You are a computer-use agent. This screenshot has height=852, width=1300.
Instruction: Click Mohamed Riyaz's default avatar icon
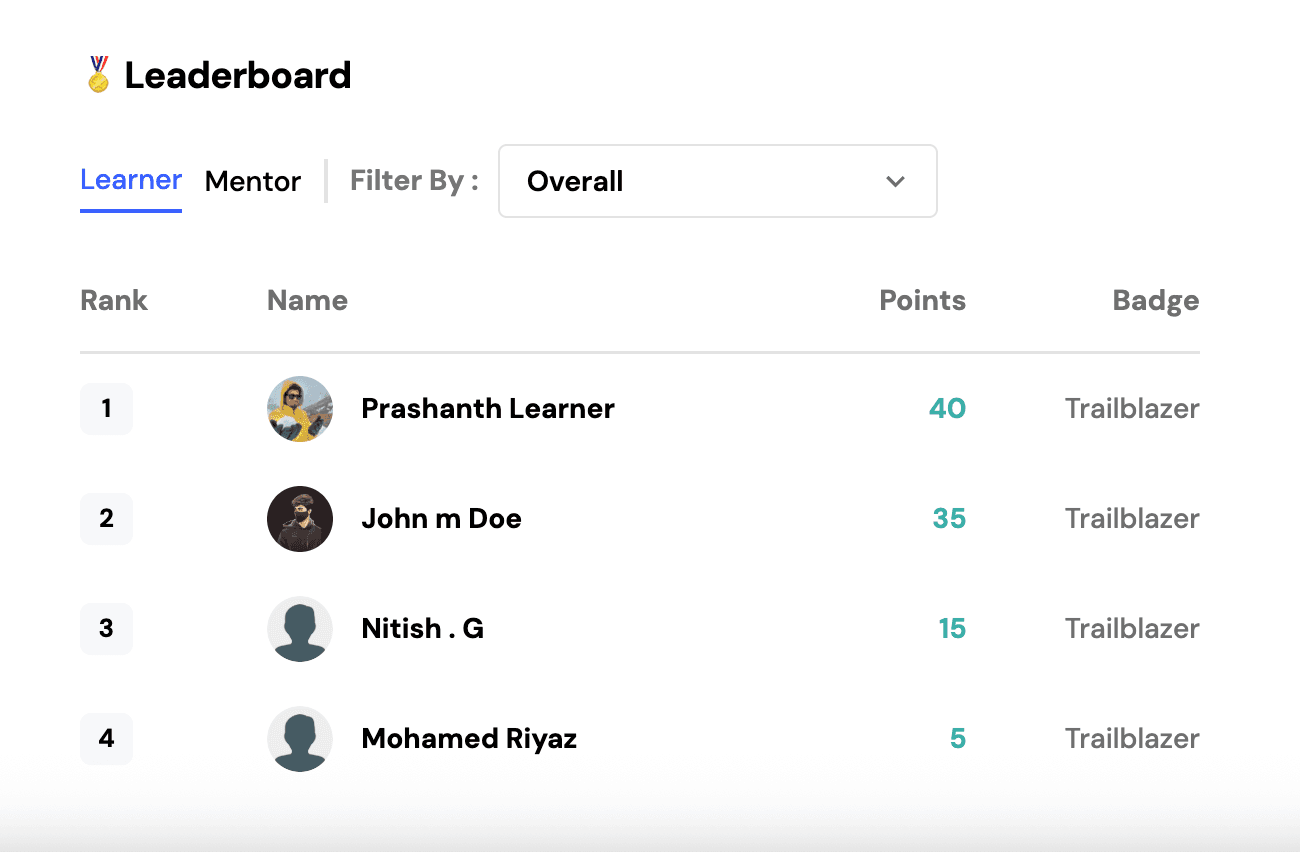point(300,739)
